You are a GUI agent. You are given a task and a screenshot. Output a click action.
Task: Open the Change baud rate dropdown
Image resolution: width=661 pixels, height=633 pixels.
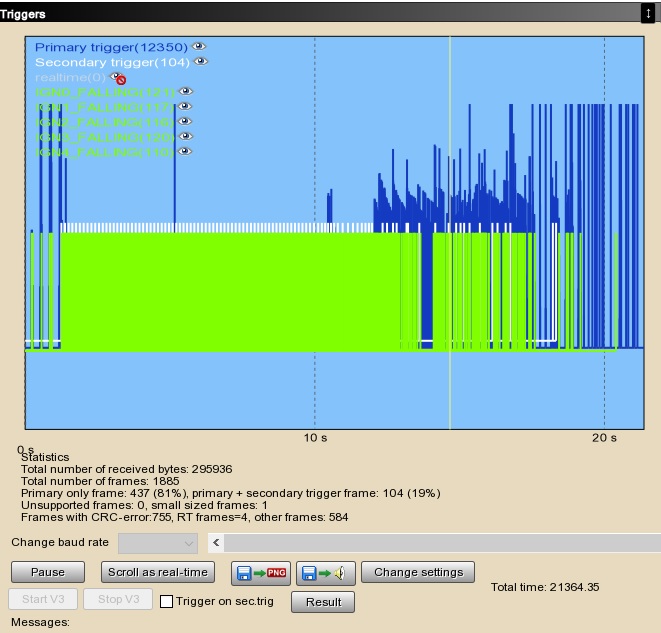(x=158, y=542)
